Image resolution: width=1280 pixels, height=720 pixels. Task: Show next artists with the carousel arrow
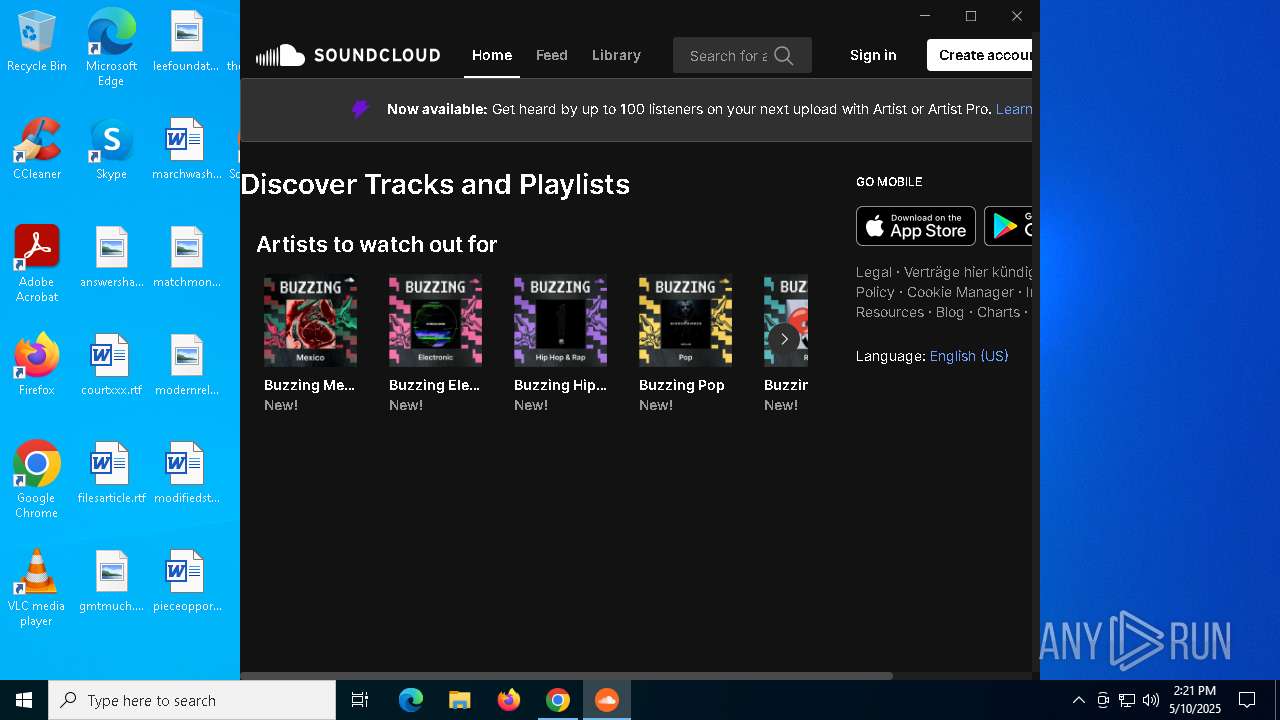coord(784,339)
